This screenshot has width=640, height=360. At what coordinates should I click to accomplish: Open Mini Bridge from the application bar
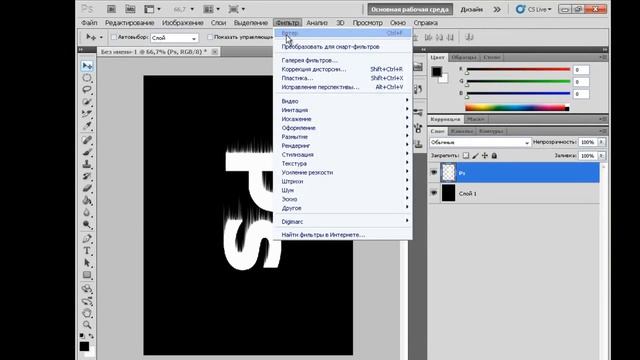pos(130,9)
